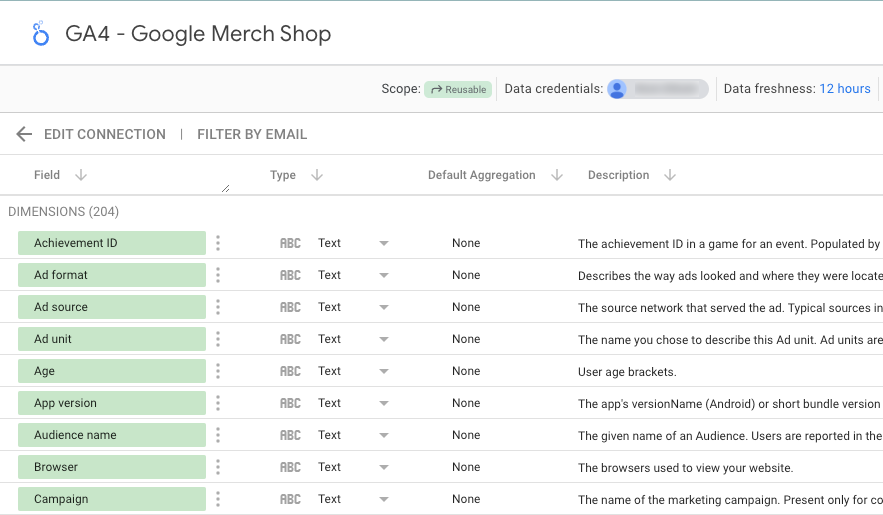Click the Field column resize handle
This screenshot has width=883, height=515.
tap(225, 187)
